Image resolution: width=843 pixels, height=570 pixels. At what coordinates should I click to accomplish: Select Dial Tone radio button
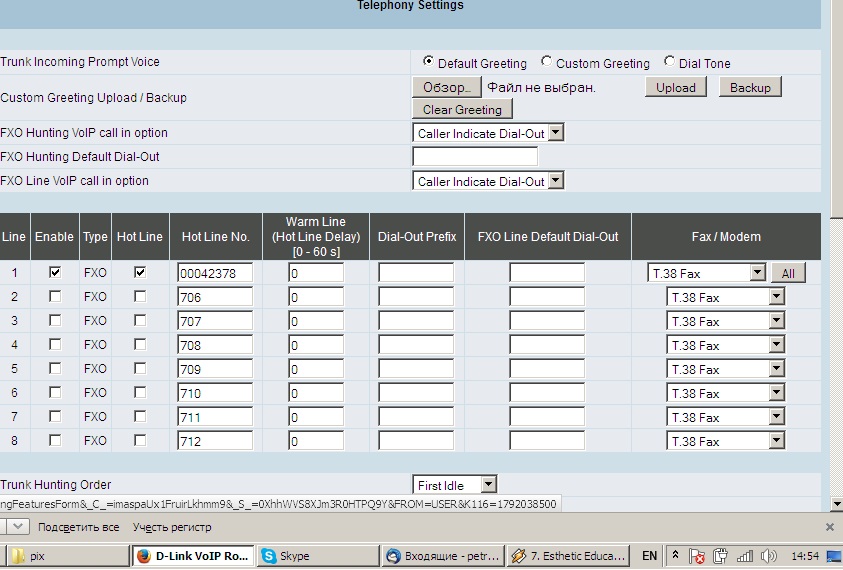point(669,61)
